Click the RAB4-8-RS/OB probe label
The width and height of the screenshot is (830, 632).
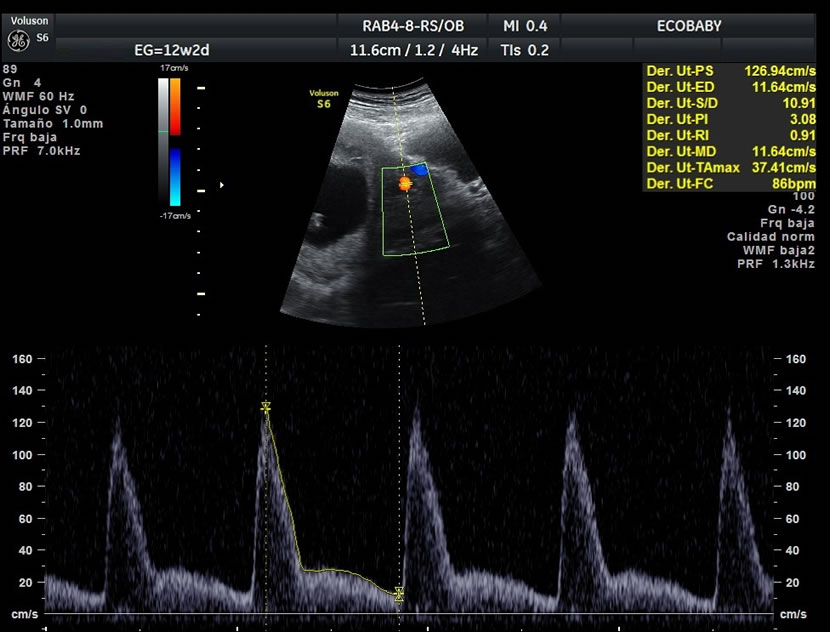click(411, 26)
